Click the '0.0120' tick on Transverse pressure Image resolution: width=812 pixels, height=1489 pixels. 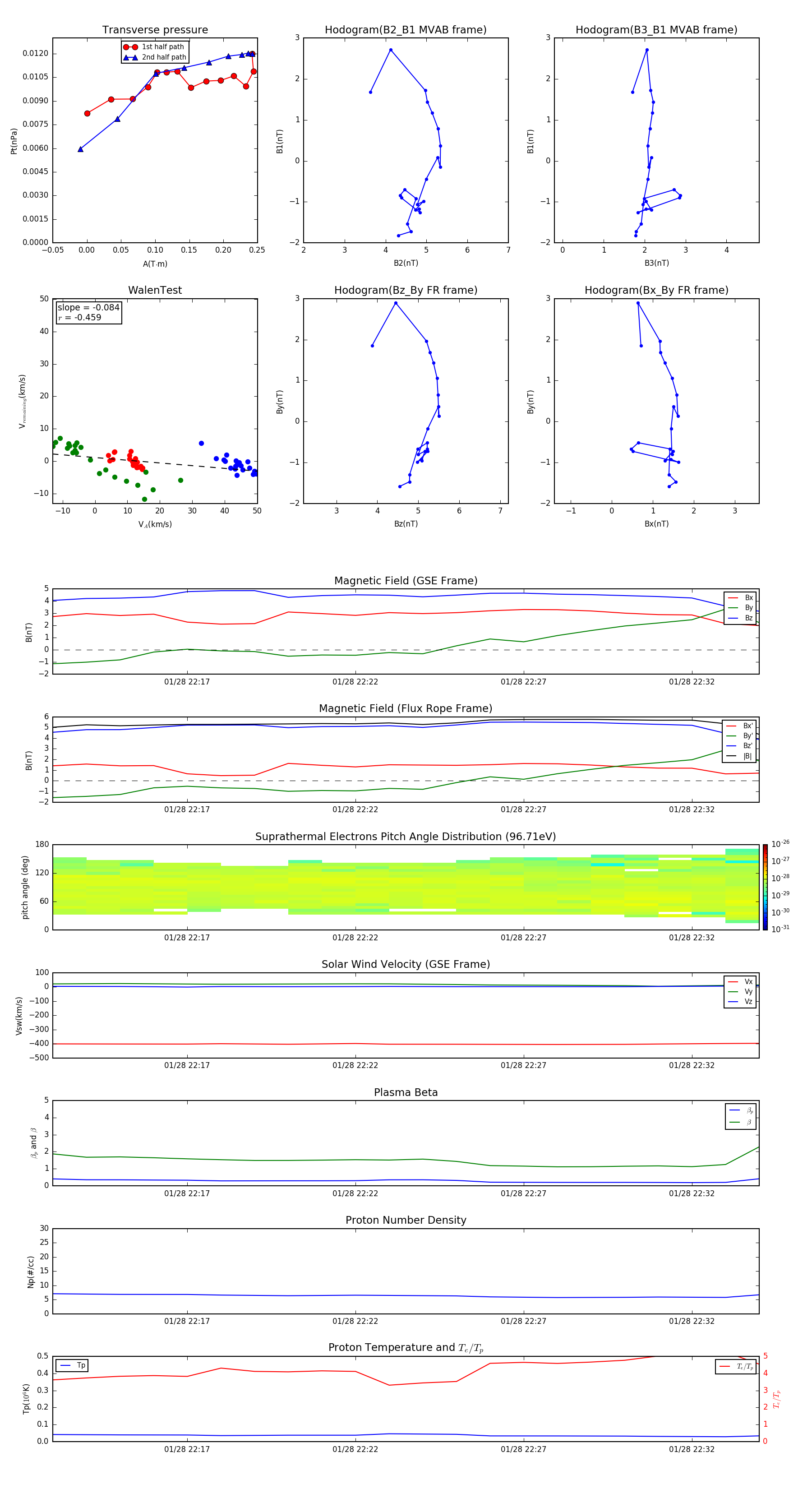35,53
